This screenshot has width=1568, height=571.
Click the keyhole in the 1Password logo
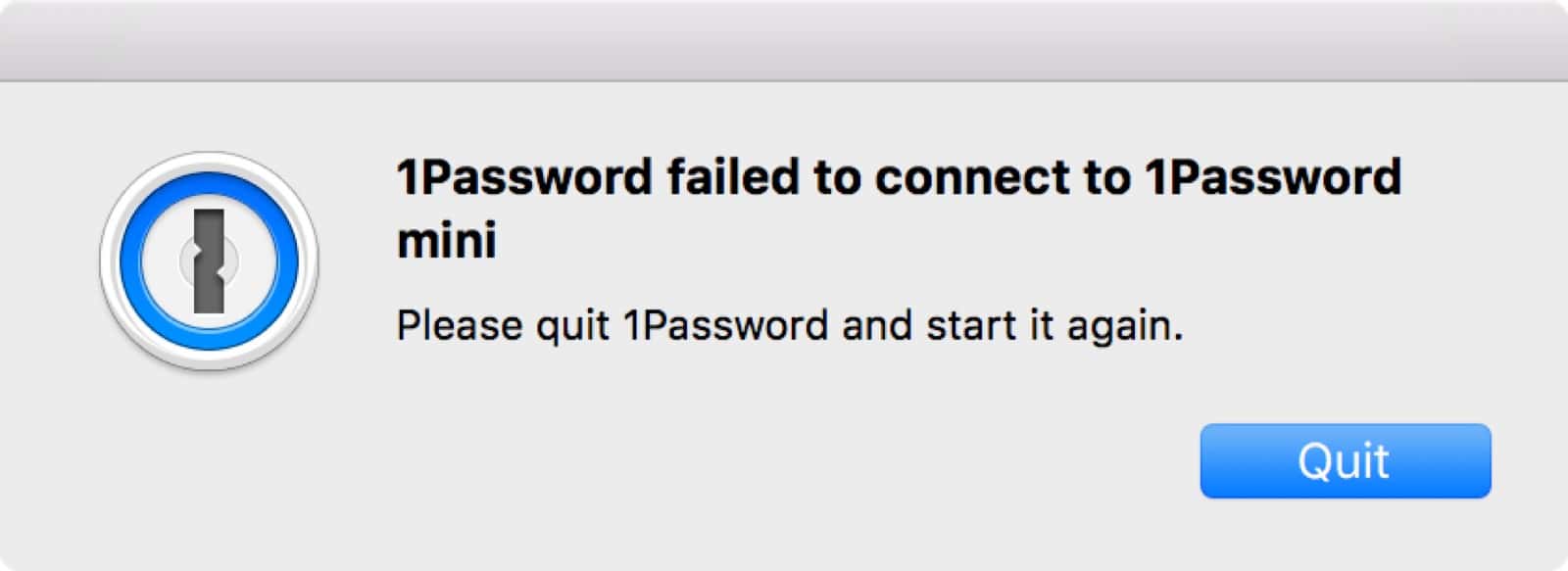pyautogui.click(x=209, y=262)
